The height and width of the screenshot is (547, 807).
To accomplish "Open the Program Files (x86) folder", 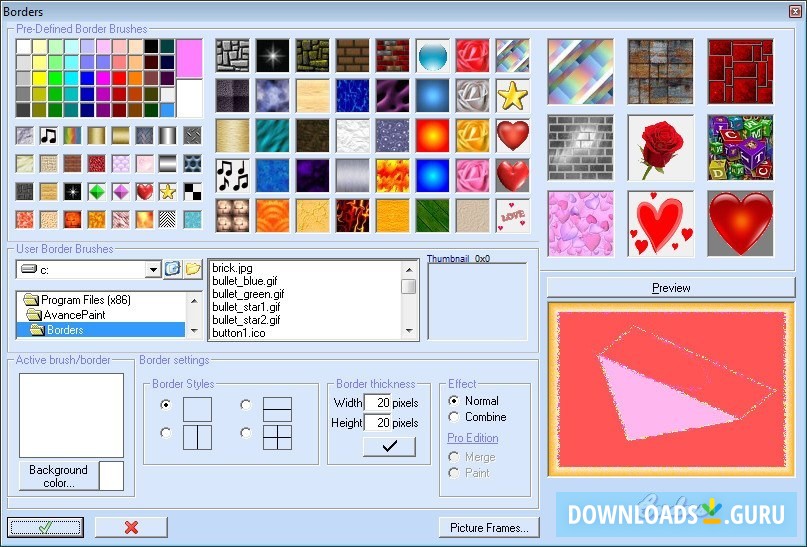I will 77,299.
